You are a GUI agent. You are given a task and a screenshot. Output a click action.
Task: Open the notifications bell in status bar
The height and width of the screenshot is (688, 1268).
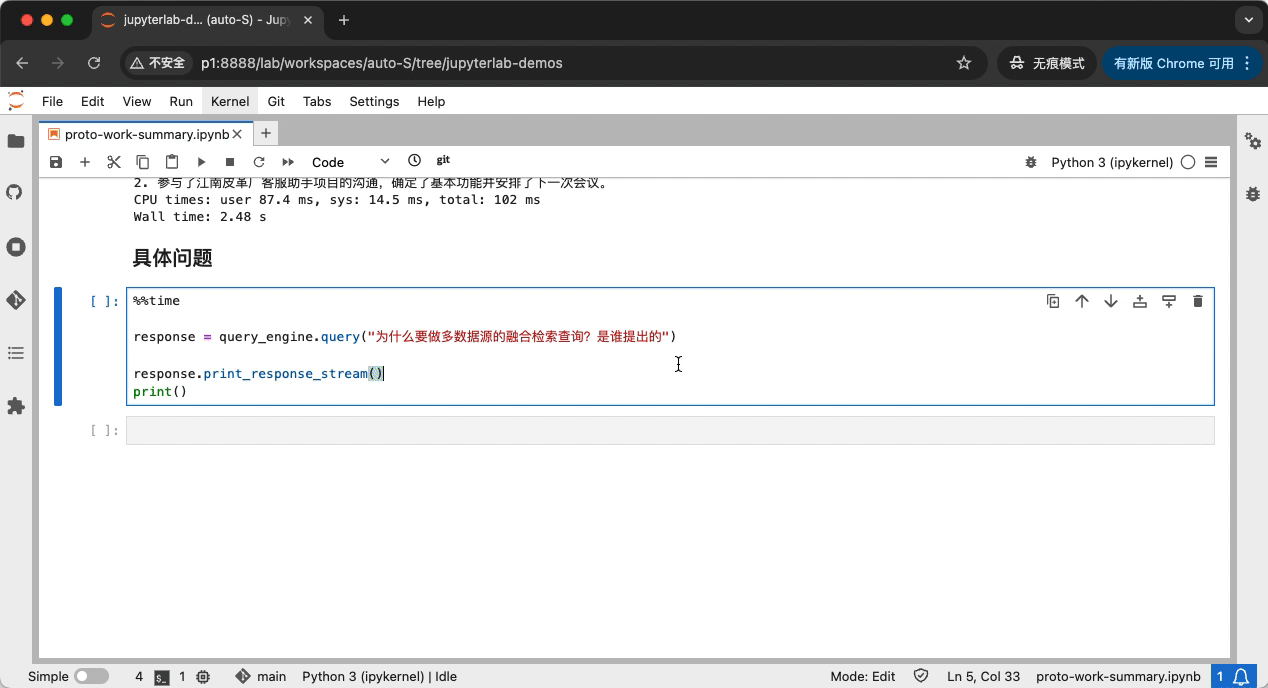(1241, 676)
